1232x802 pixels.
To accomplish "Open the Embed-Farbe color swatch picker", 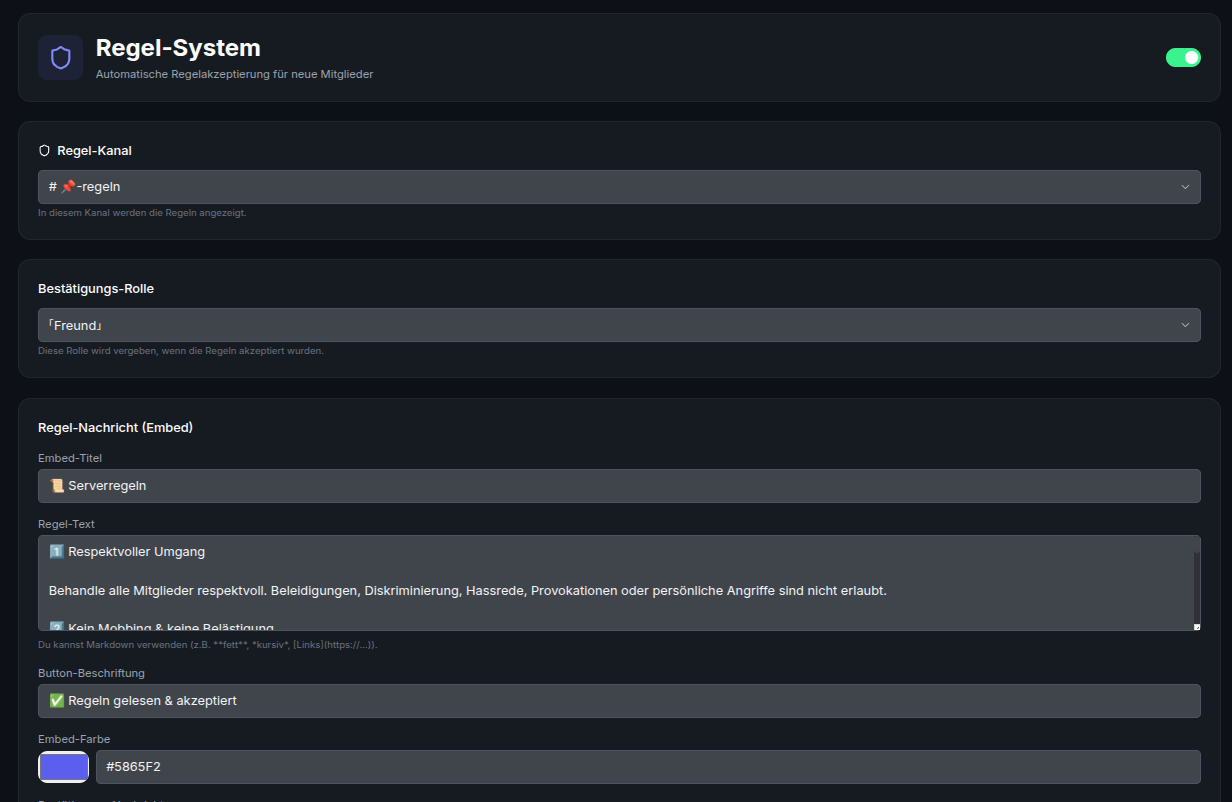I will 63,767.
